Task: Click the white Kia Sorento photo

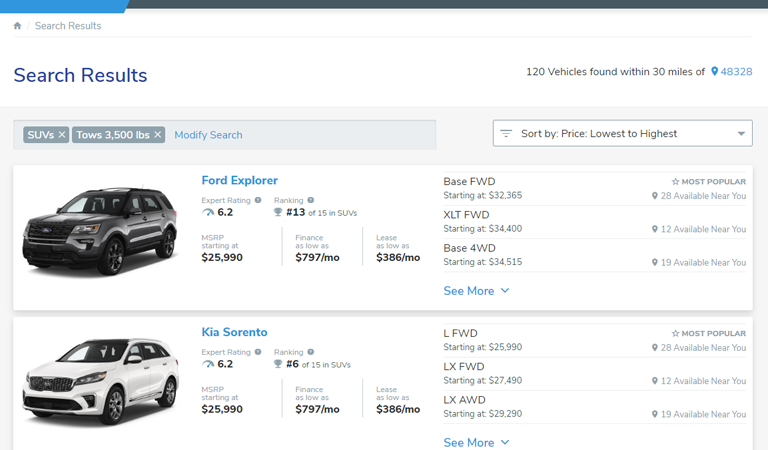Action: [x=100, y=381]
